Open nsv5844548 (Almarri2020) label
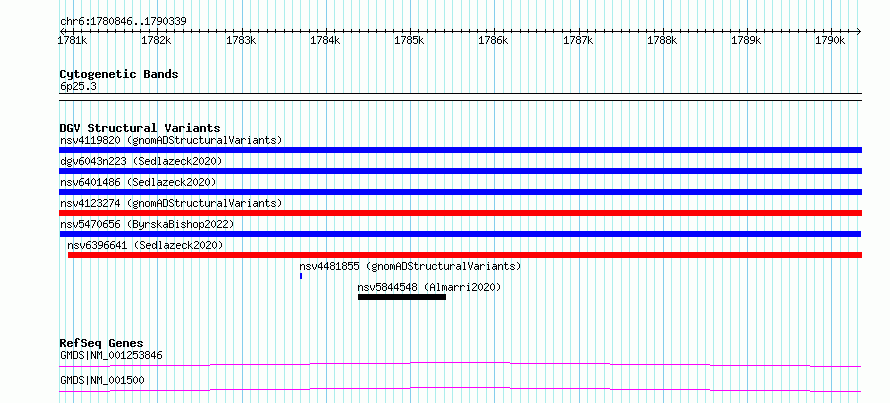 pos(430,287)
